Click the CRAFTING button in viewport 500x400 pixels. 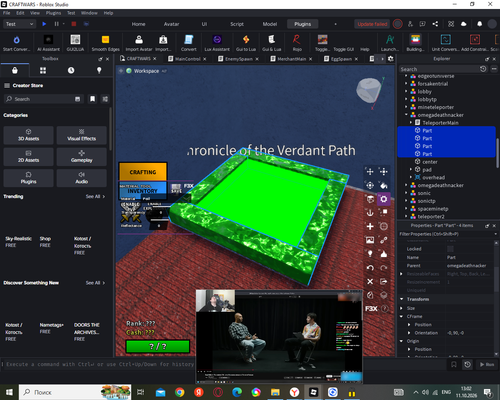pos(143,172)
